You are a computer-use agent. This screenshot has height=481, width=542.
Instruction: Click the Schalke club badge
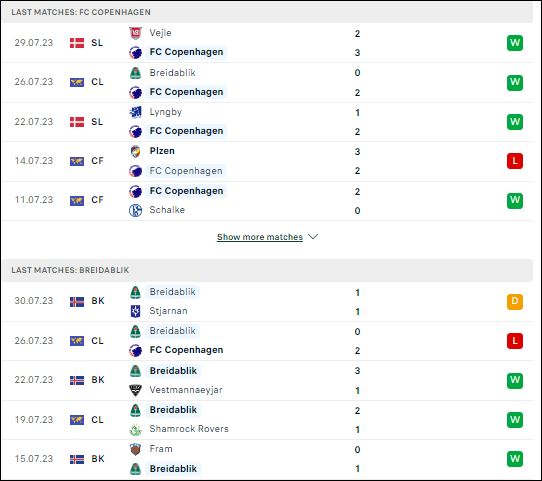click(136, 210)
